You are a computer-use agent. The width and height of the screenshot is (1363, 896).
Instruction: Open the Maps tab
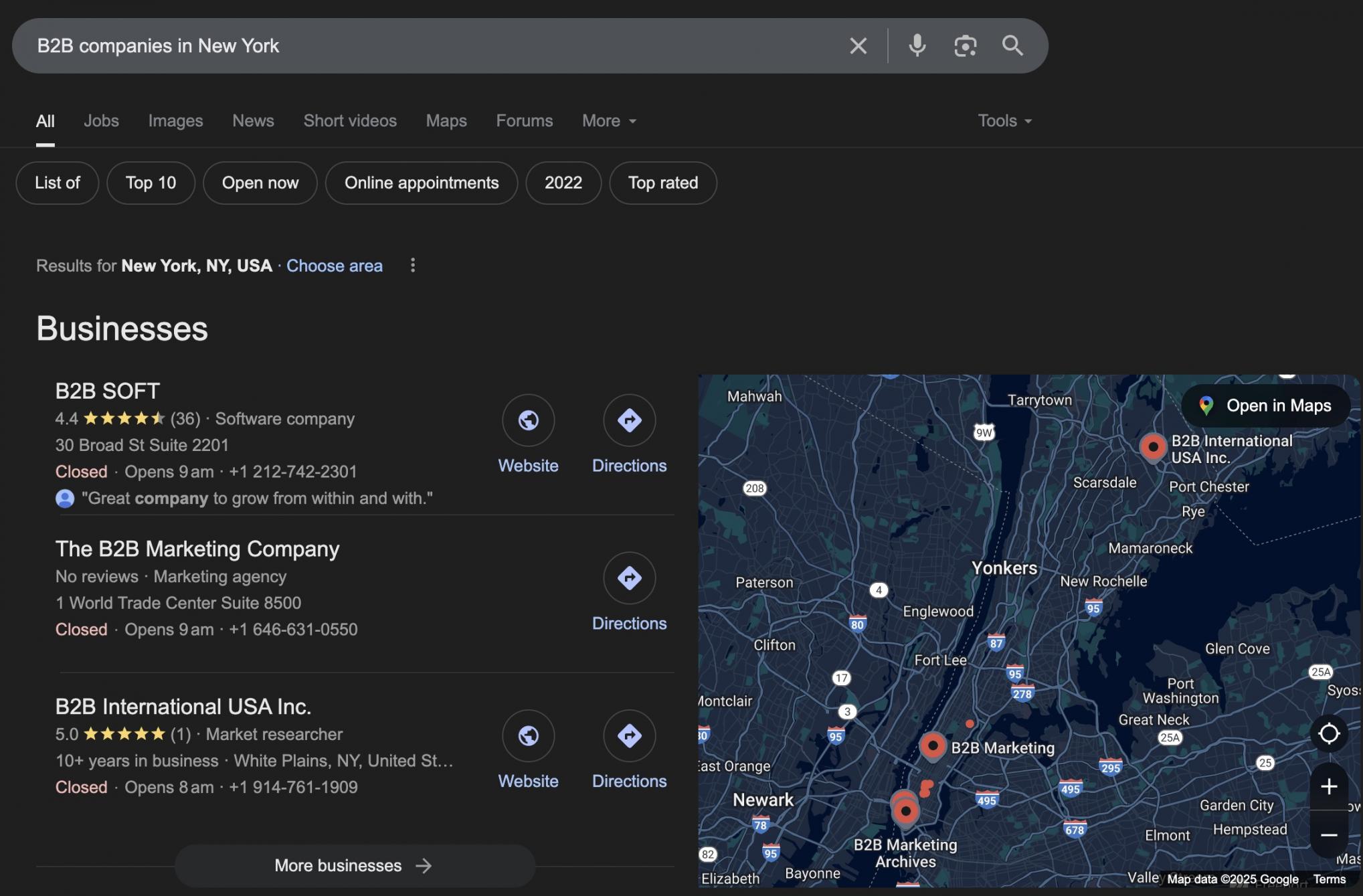(x=446, y=121)
